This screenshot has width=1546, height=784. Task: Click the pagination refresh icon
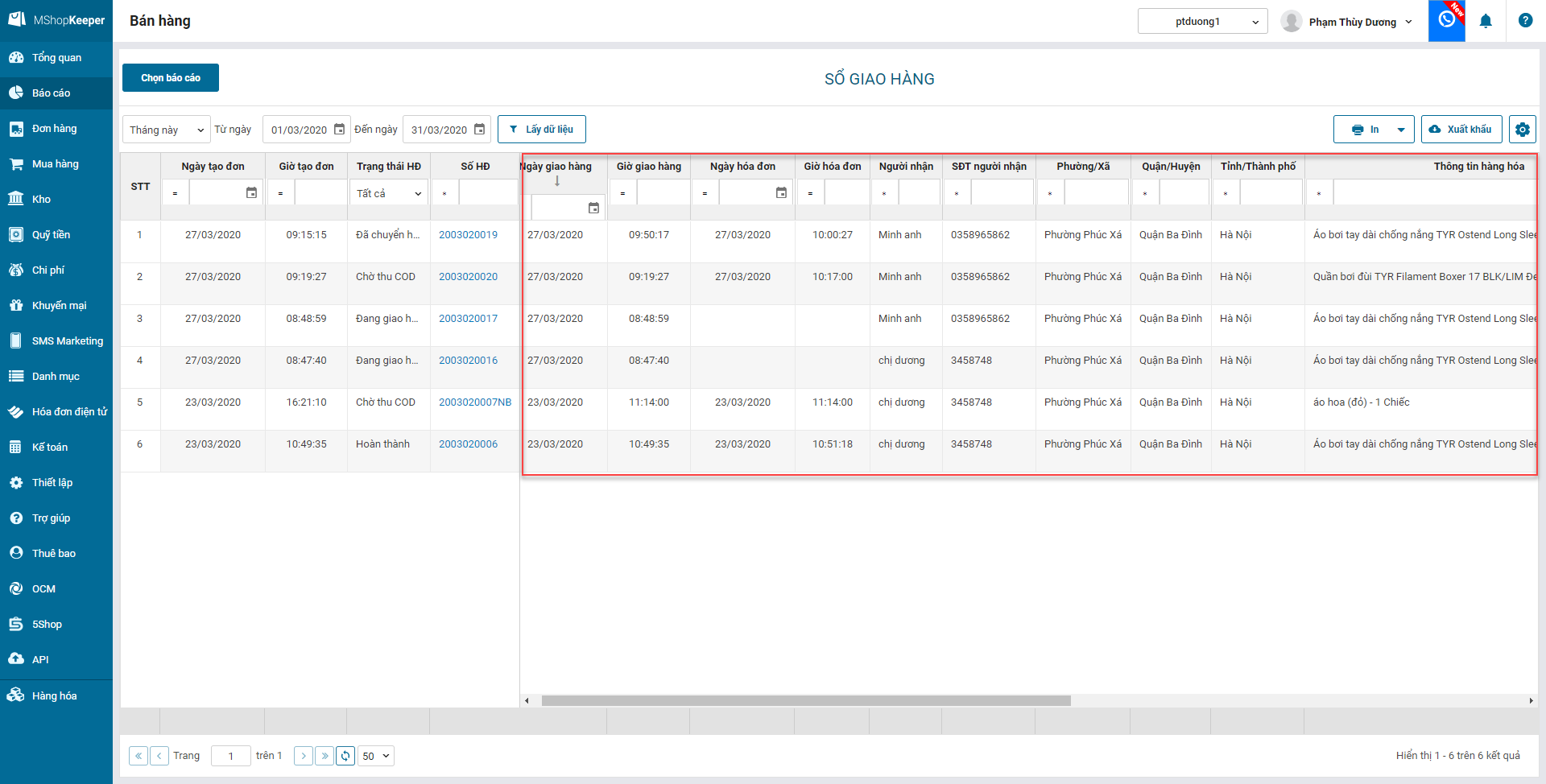(345, 756)
